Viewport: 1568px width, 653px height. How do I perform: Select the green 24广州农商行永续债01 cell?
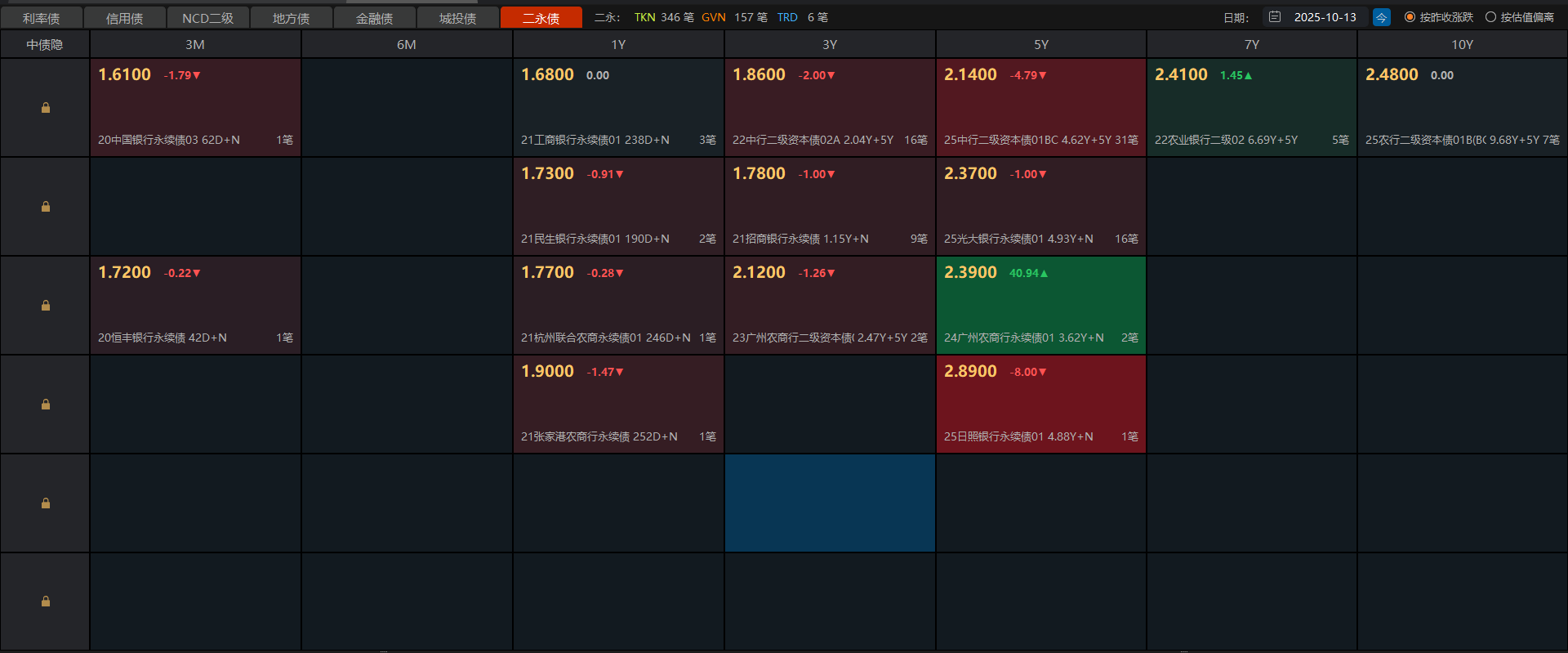pos(1040,306)
